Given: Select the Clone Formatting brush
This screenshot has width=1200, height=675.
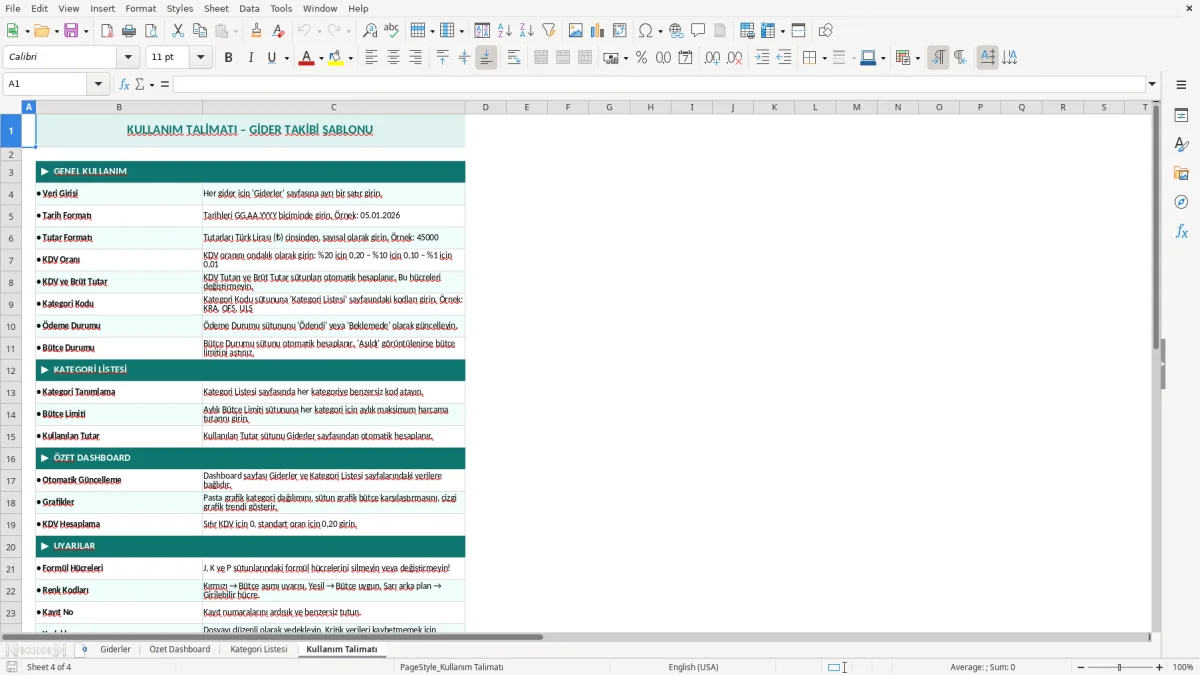Looking at the screenshot, I should coord(256,31).
